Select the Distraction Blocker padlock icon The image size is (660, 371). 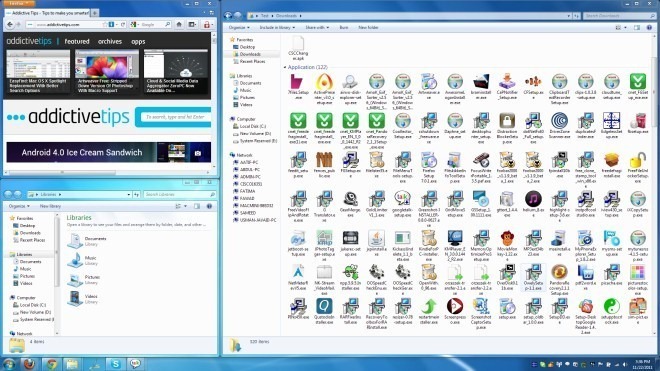coord(507,120)
